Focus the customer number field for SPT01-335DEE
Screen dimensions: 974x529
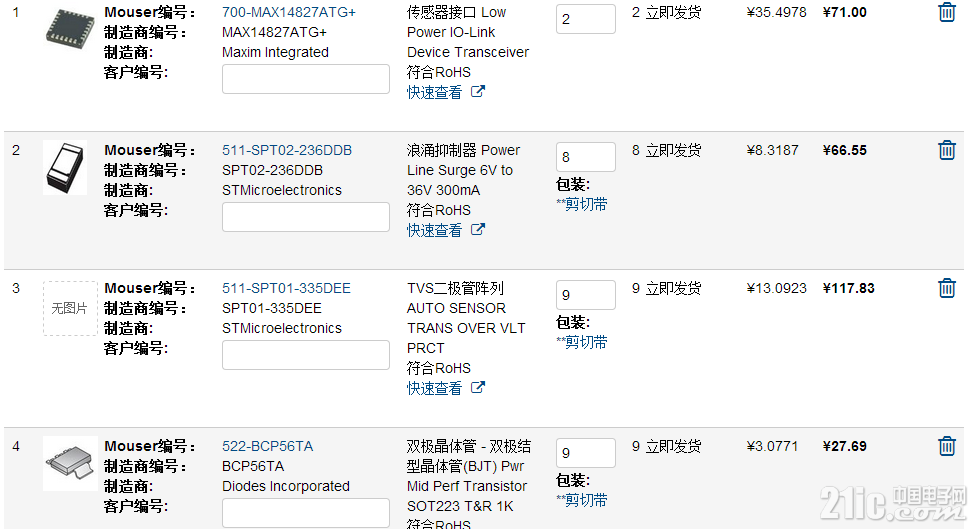tap(306, 355)
